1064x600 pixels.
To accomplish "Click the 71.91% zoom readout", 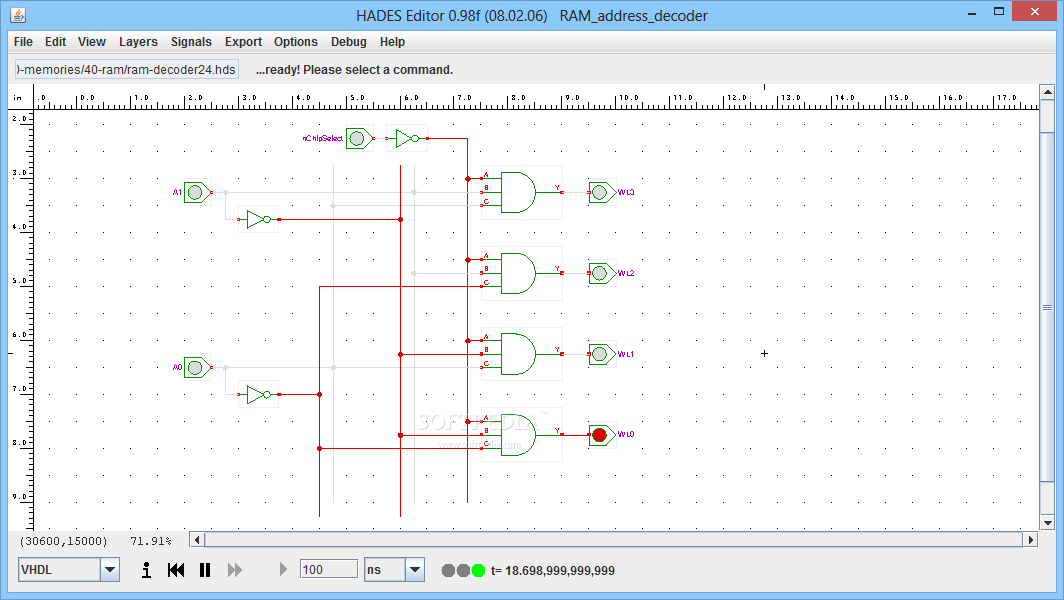I will [x=151, y=541].
